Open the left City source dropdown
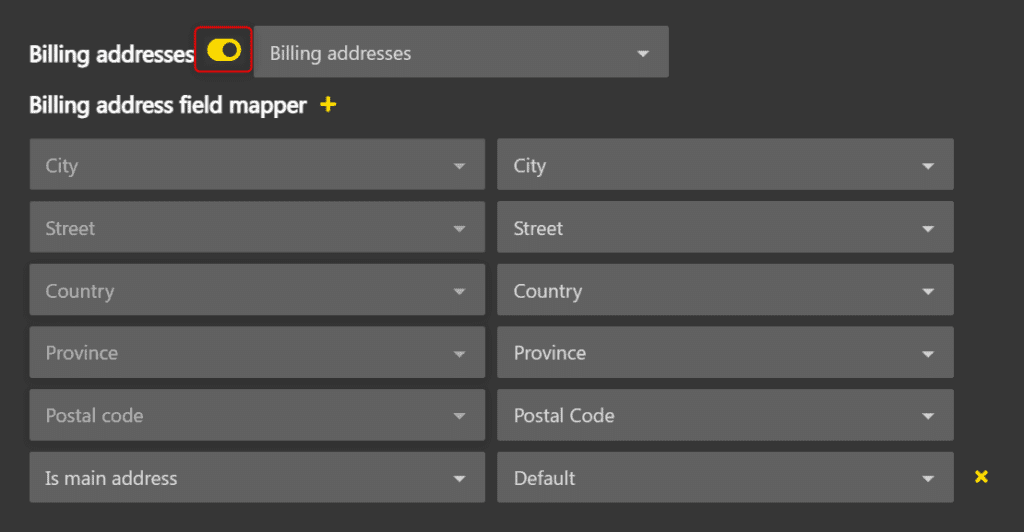This screenshot has height=532, width=1024. pos(256,165)
